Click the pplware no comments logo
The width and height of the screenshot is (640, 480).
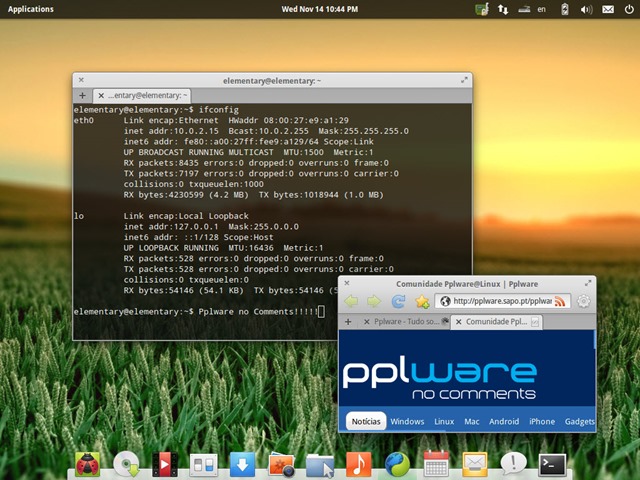(440, 380)
